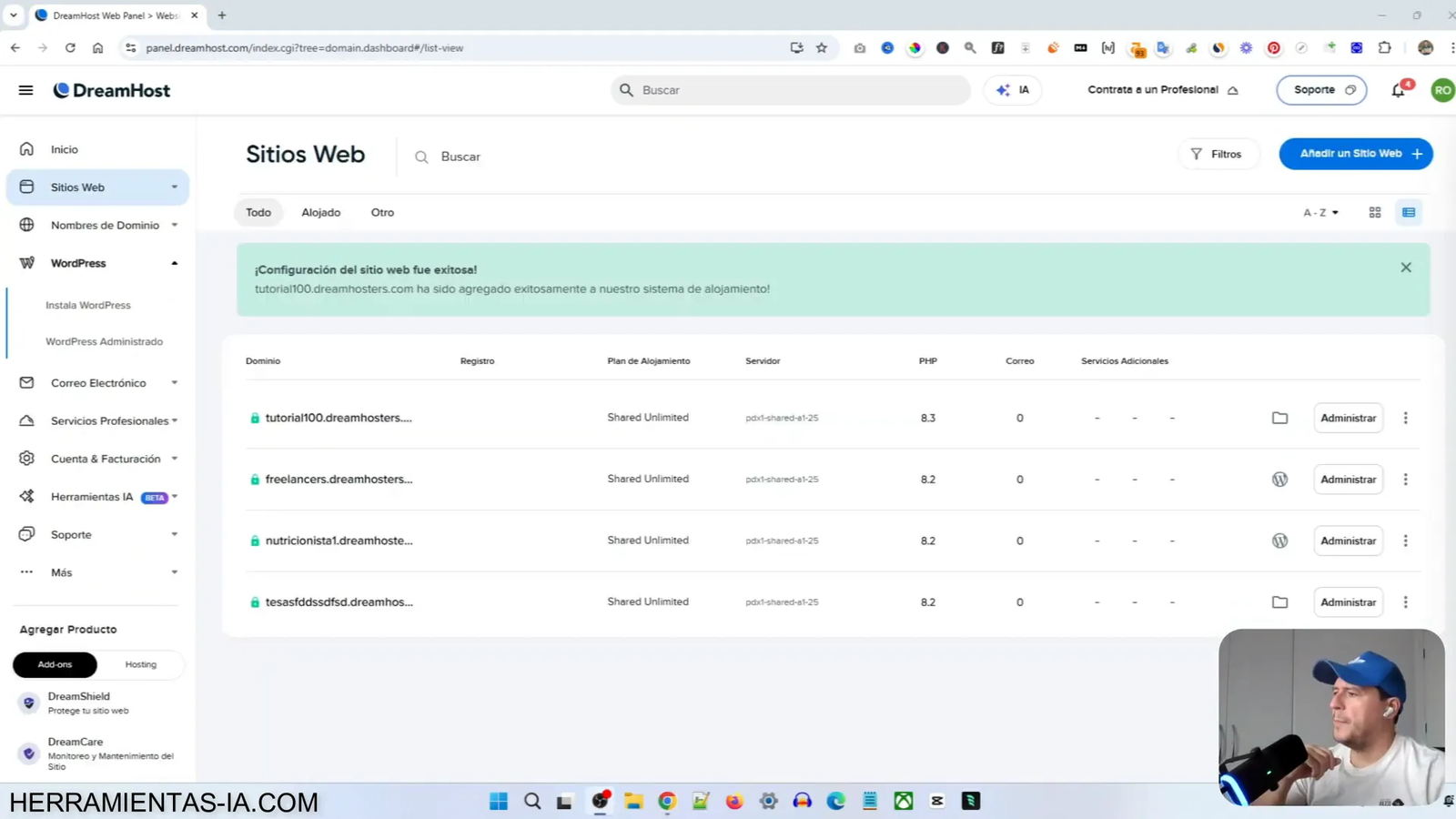This screenshot has height=819, width=1456.
Task: Click the WordPress icon on freelancers row
Action: click(x=1279, y=479)
